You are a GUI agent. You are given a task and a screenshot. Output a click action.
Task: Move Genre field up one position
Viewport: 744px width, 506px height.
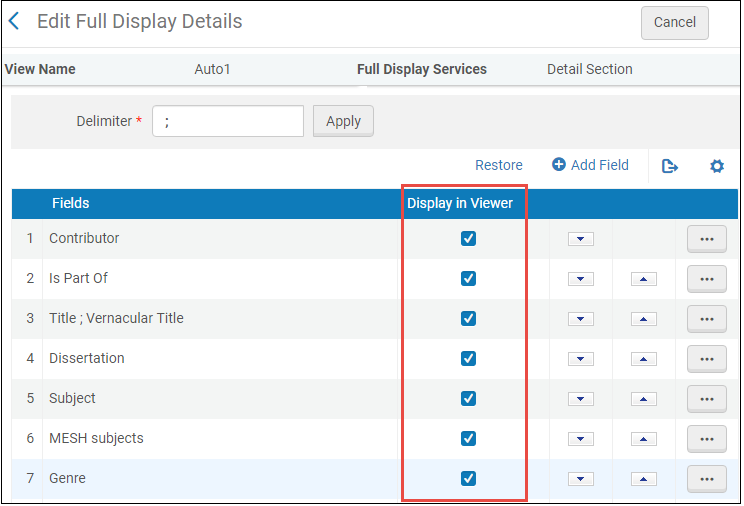point(643,479)
